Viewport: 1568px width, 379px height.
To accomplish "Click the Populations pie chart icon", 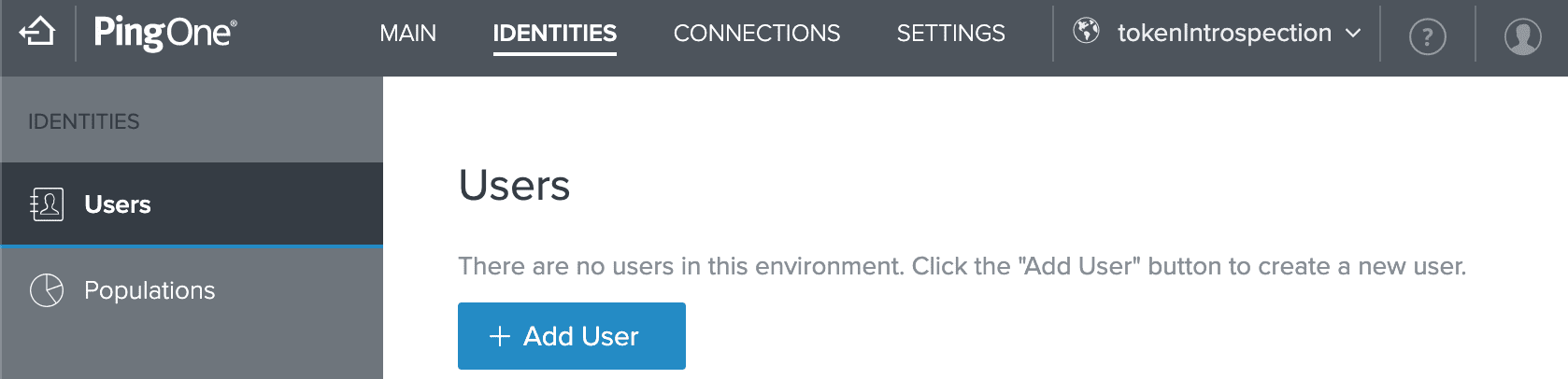I will point(47,290).
